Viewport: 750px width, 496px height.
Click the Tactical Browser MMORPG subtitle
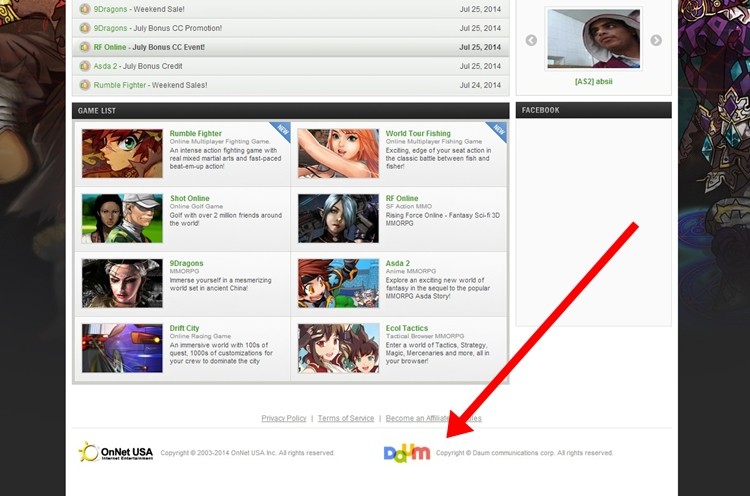[425, 336]
